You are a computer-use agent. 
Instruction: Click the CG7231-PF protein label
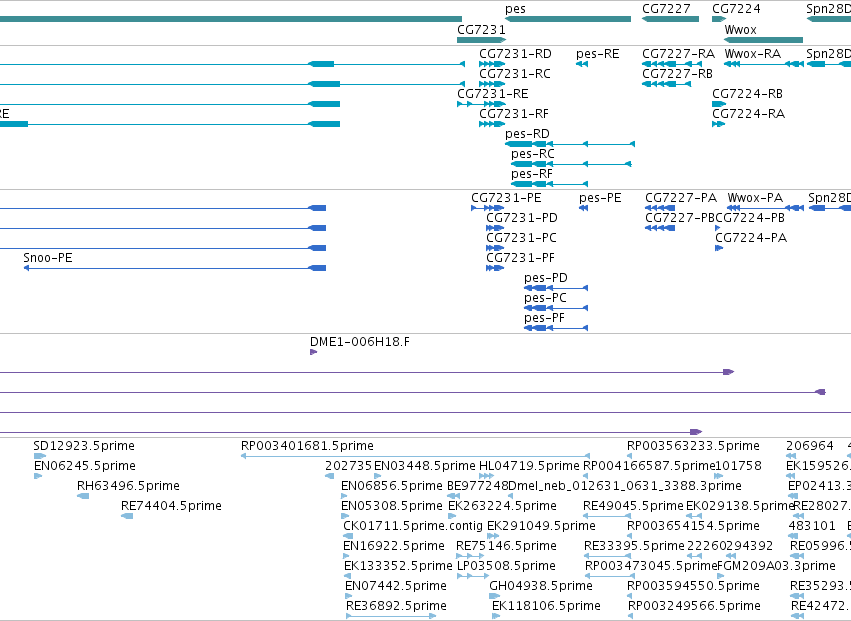tap(520, 259)
